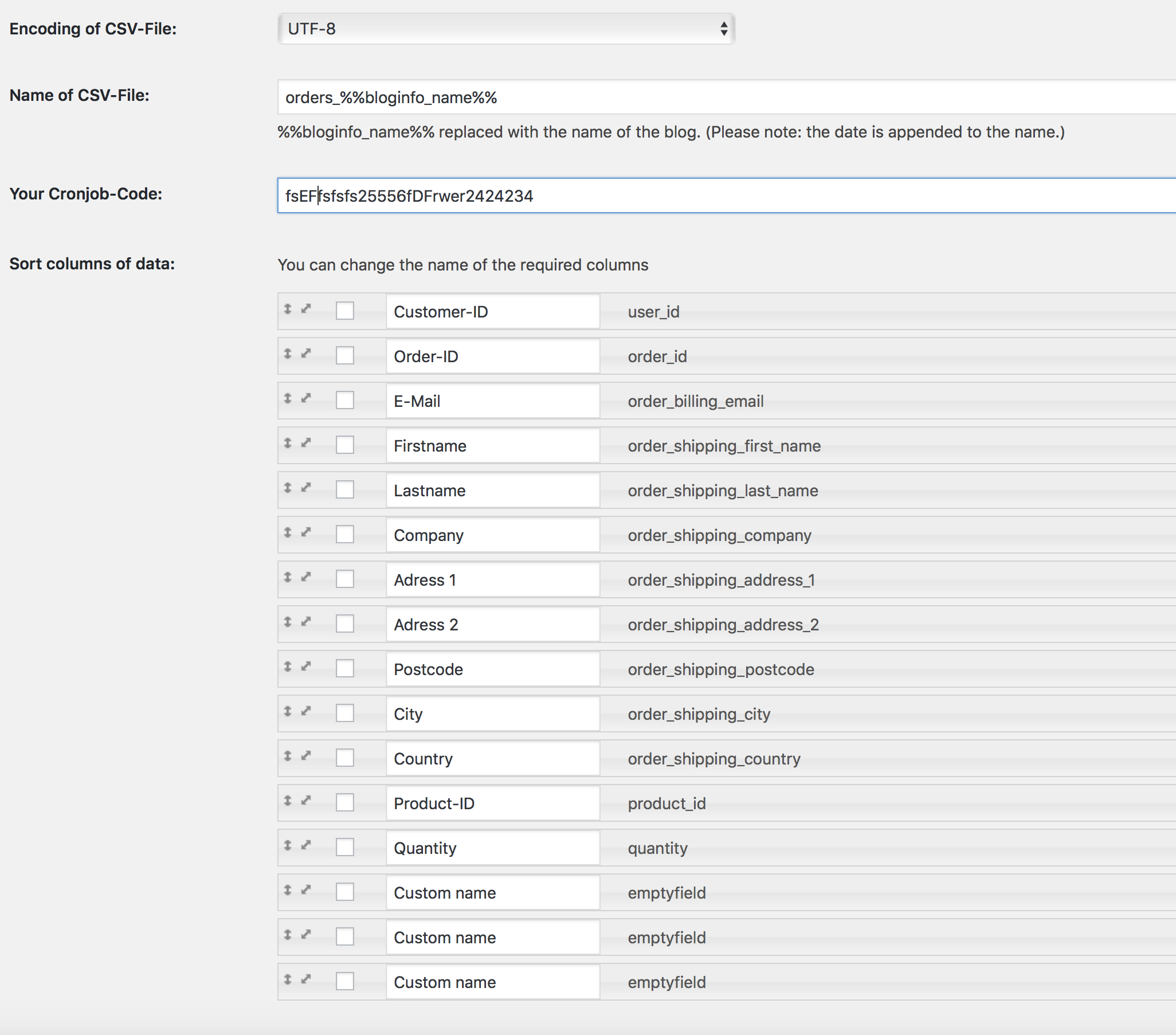Viewport: 1176px width, 1035px height.
Task: Click the Adress 1 column name field
Action: 493,579
